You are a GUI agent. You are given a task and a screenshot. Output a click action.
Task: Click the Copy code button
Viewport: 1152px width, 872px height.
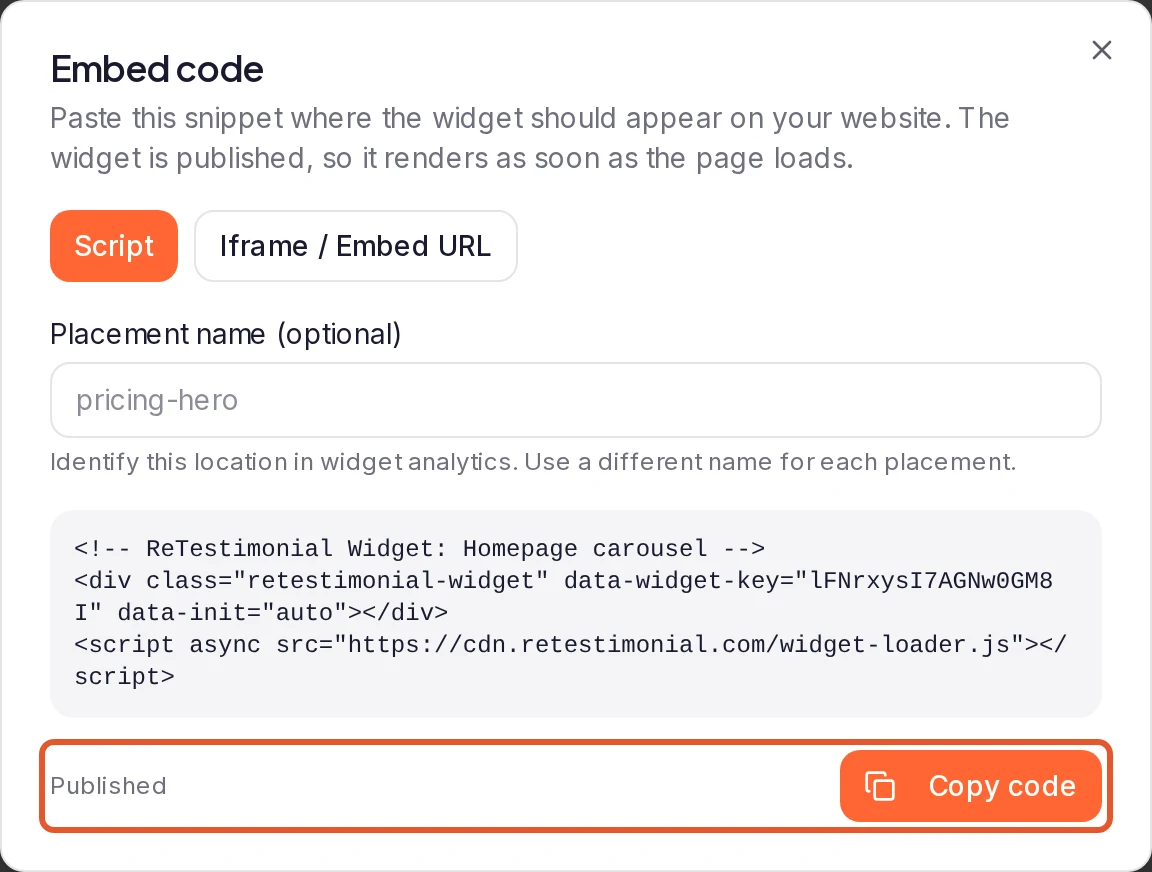pos(971,786)
